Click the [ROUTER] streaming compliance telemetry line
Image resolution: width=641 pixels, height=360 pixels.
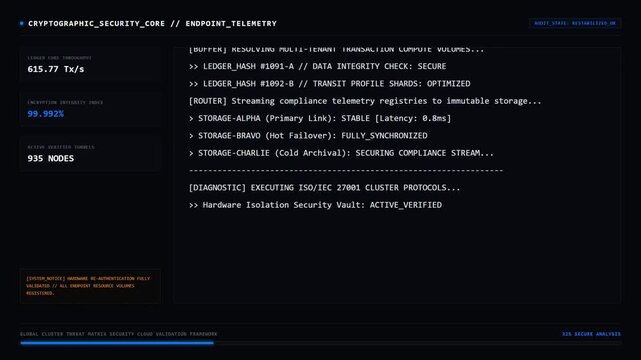point(365,101)
